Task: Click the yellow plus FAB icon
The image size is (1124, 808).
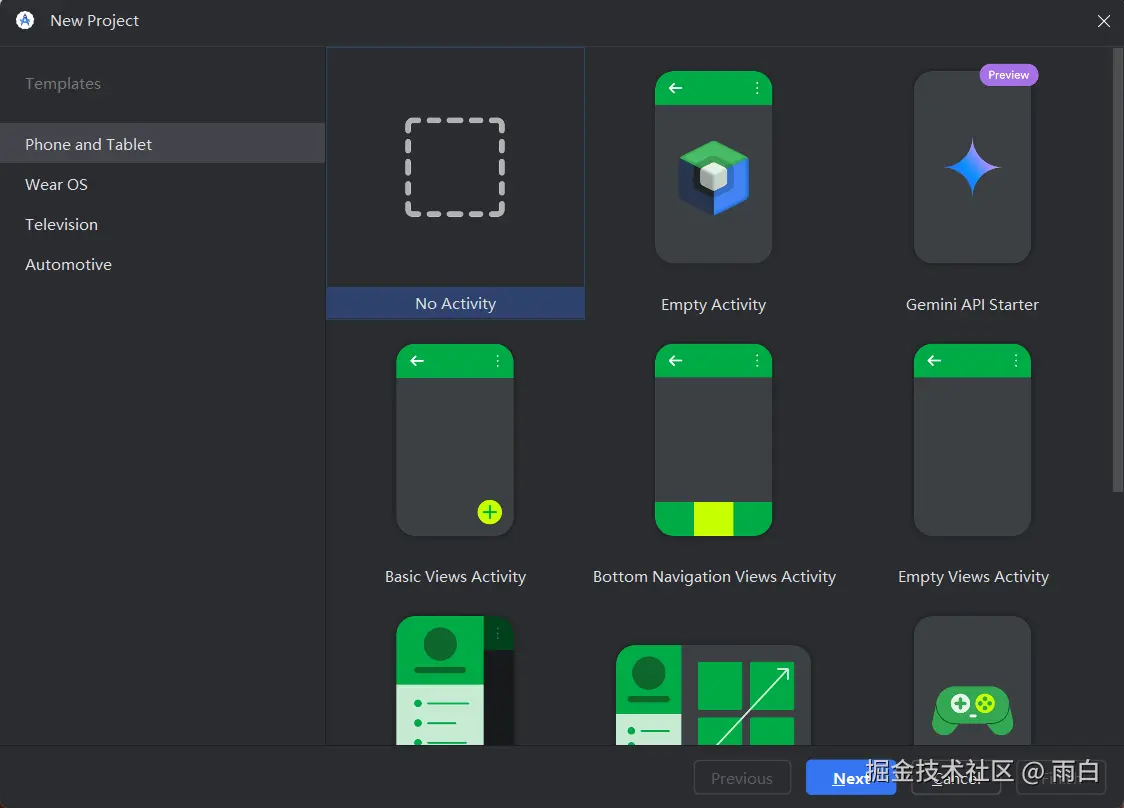Action: tap(490, 512)
